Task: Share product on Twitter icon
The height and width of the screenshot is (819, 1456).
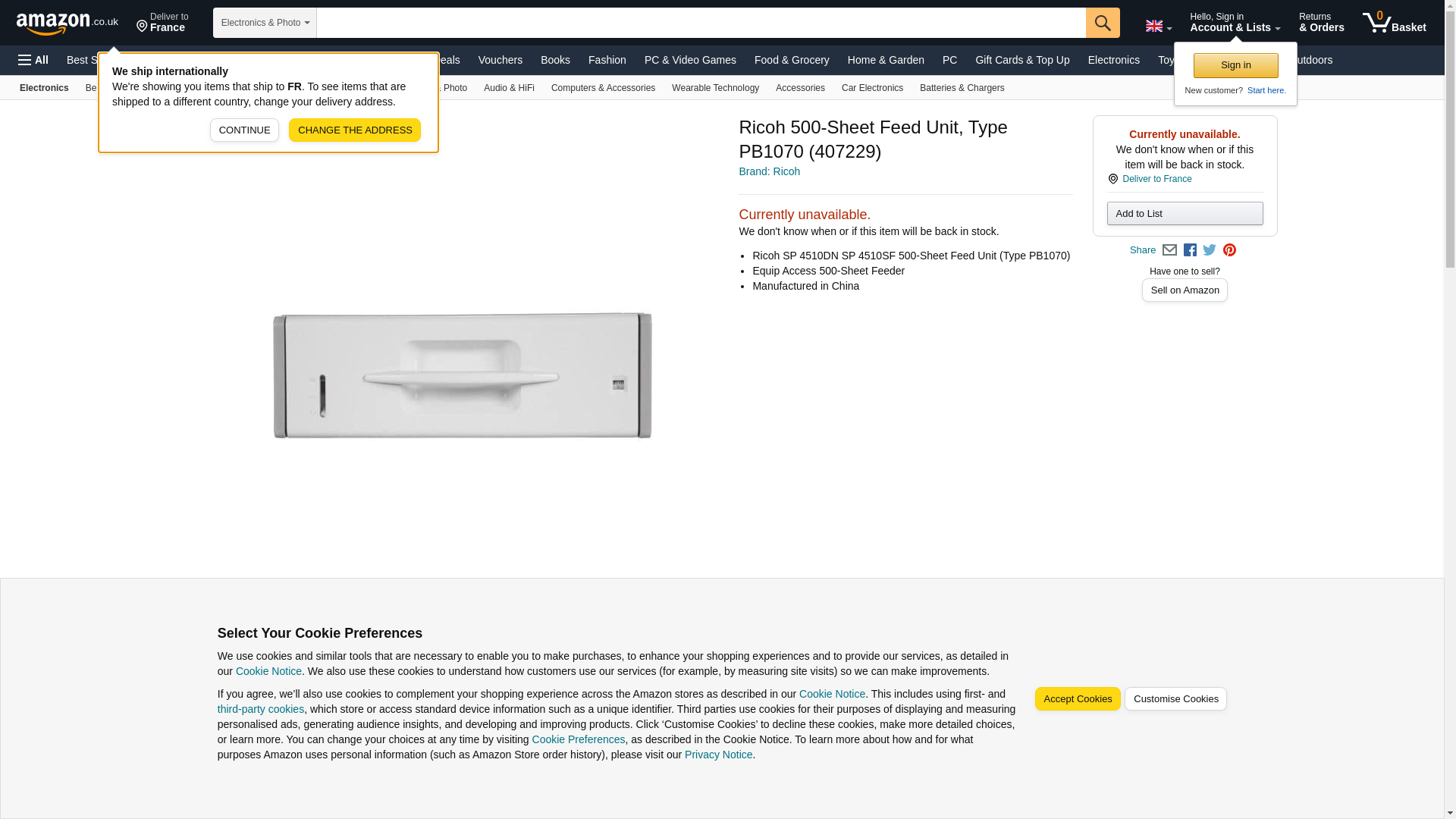Action: click(x=1210, y=250)
